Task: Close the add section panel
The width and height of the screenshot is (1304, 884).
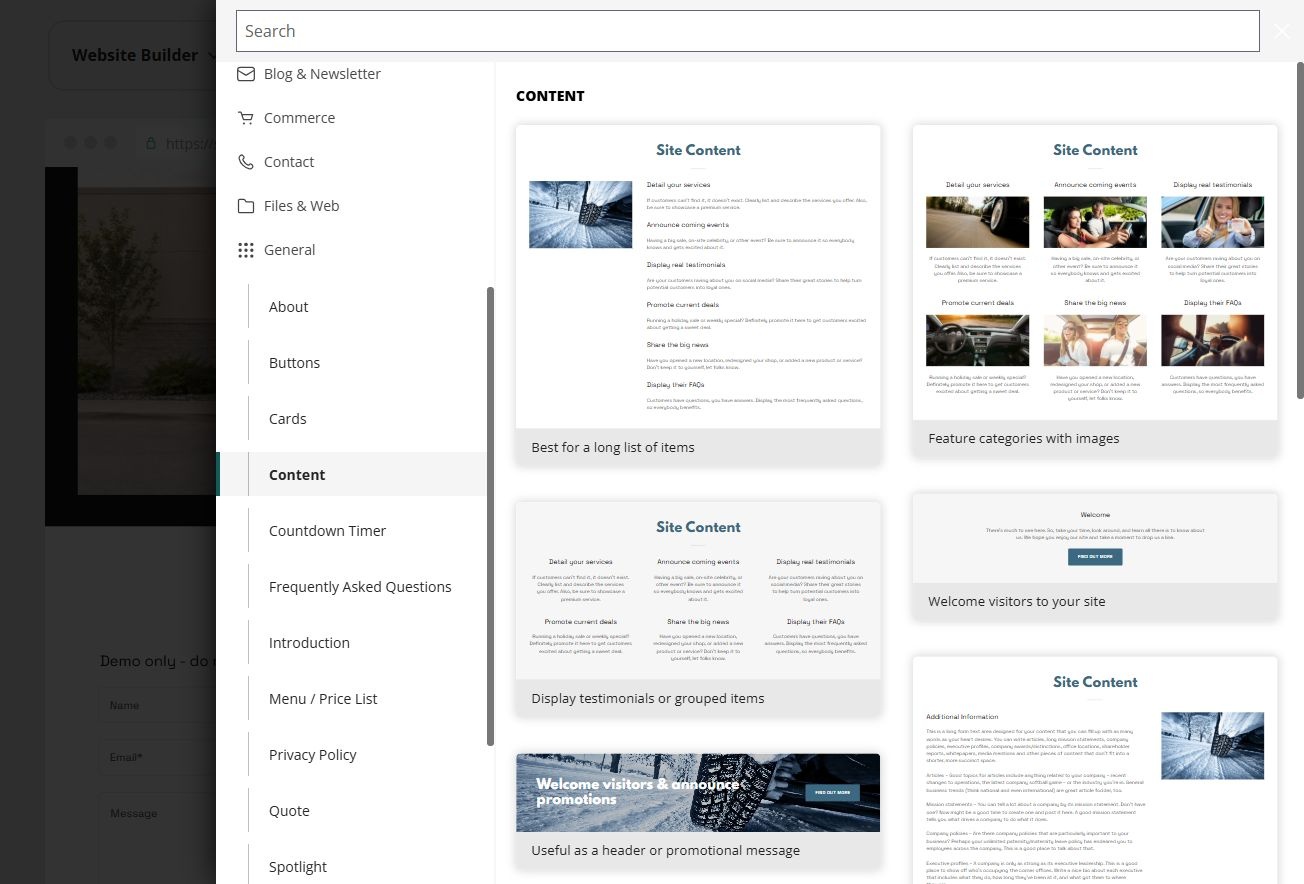Action: pos(1282,31)
